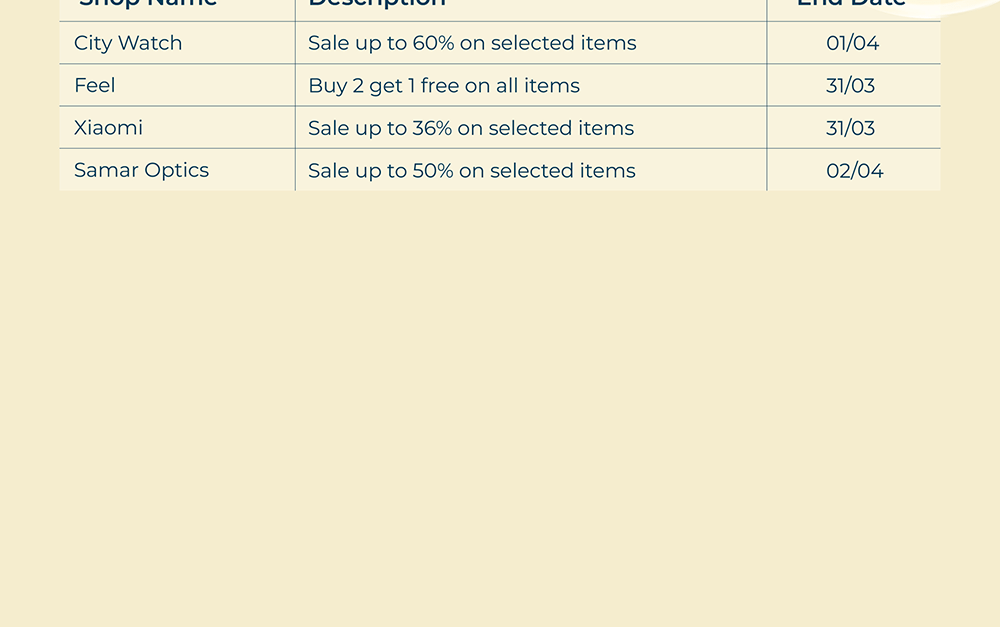Click the Xiaomi shop name
Image resolution: width=1000 pixels, height=627 pixels.
coord(108,128)
